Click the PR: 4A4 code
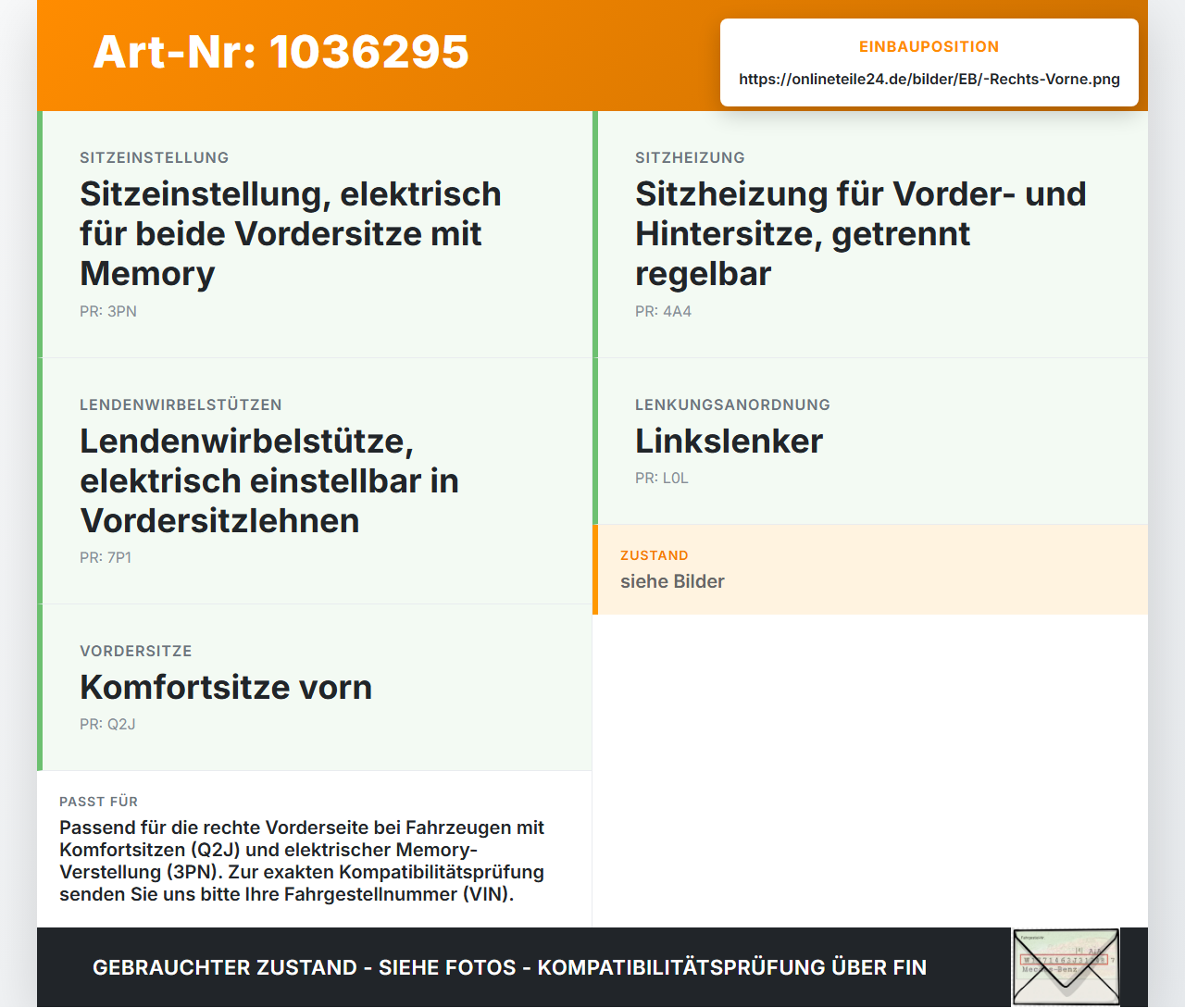Screen dimensions: 1185x1008 (663, 311)
